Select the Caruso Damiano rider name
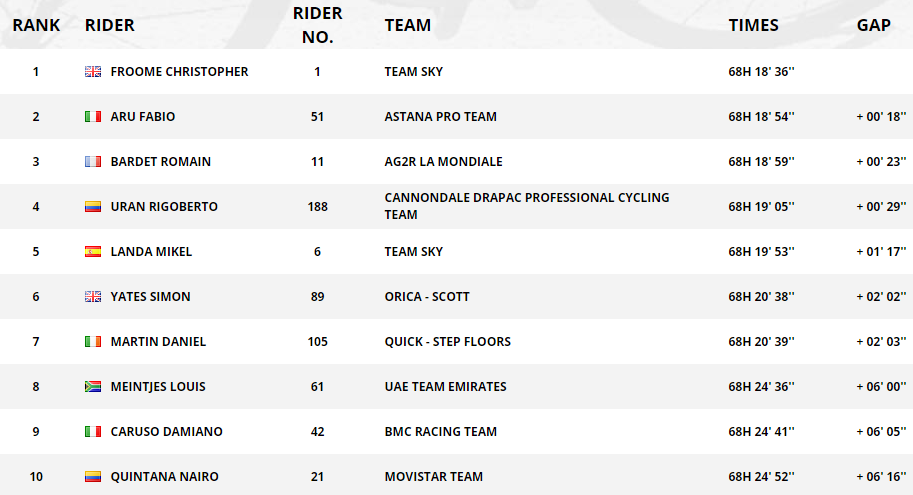913x495 pixels. (x=166, y=432)
